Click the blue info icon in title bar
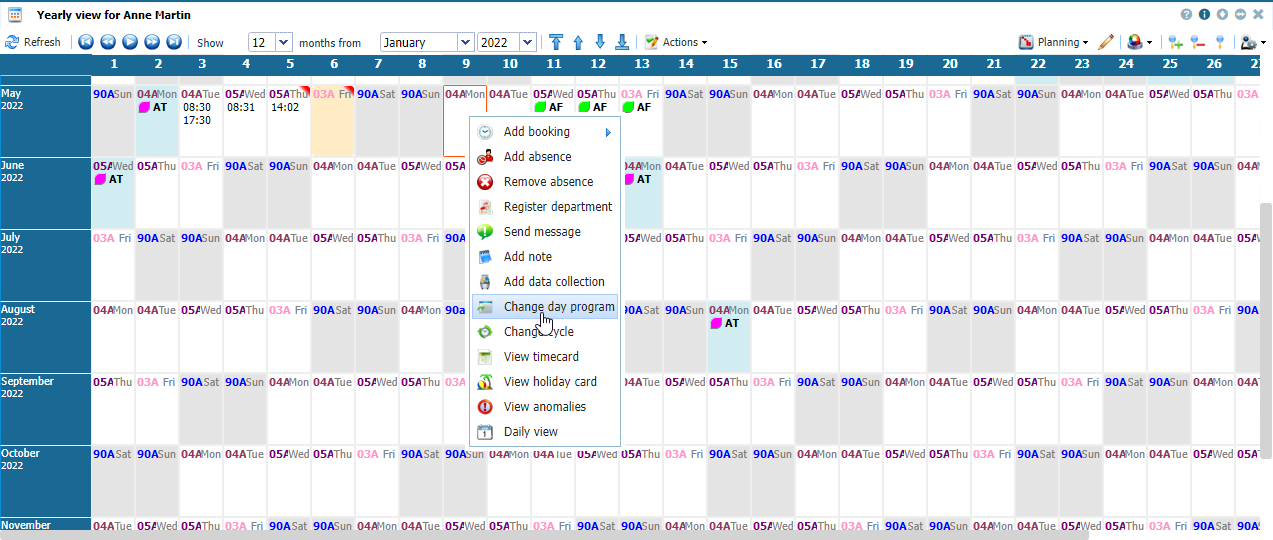 [x=1204, y=15]
